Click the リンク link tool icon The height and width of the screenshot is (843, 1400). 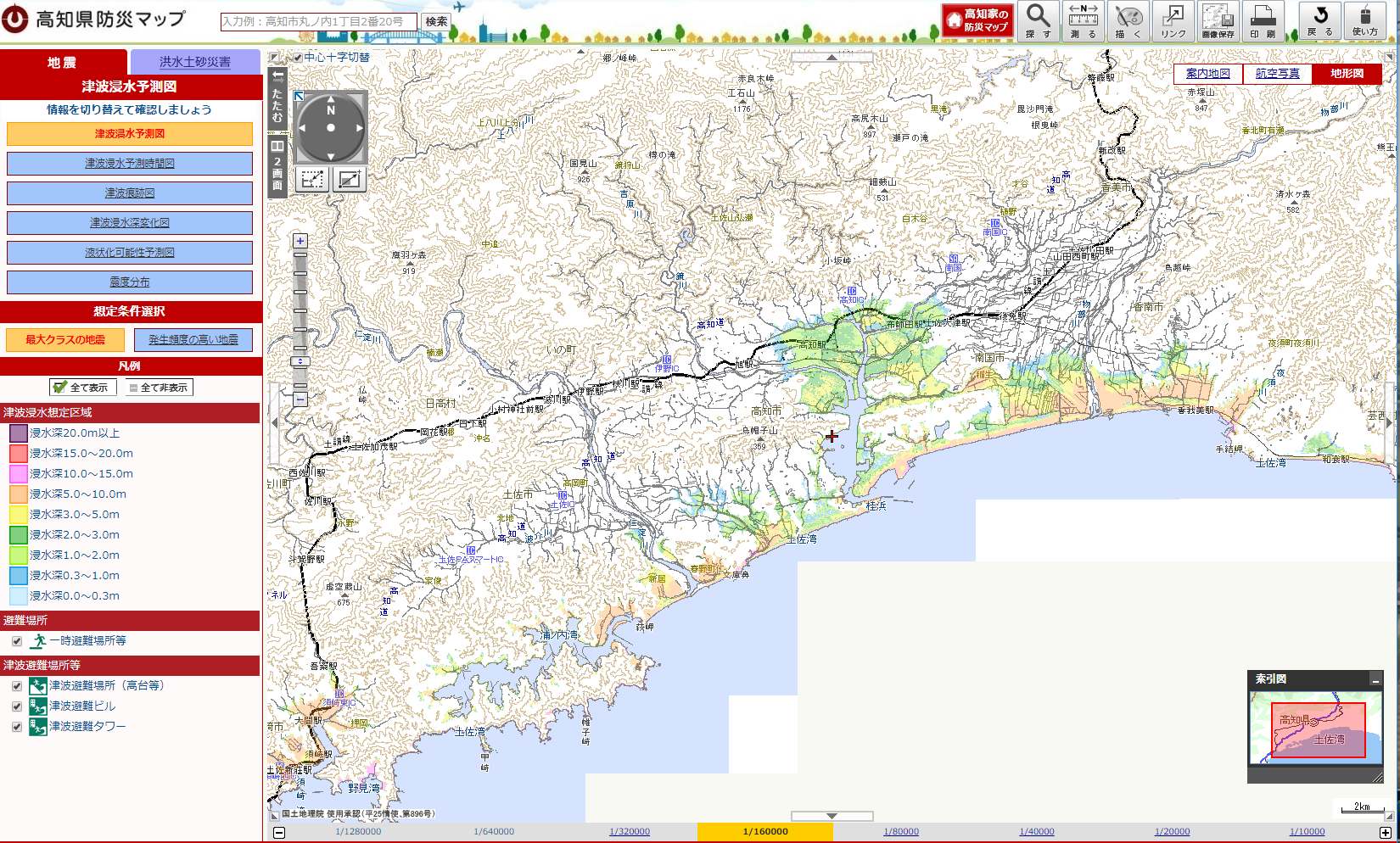(x=1173, y=20)
